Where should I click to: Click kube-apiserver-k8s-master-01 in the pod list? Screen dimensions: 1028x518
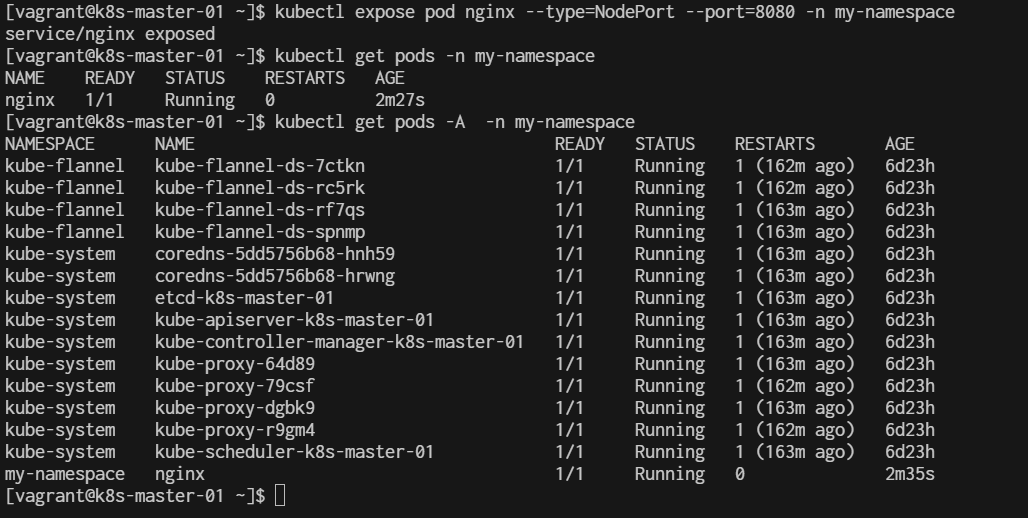click(294, 320)
